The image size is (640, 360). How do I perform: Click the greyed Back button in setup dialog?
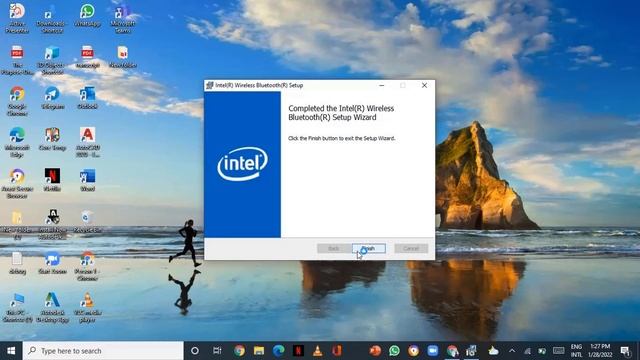[x=333, y=248]
